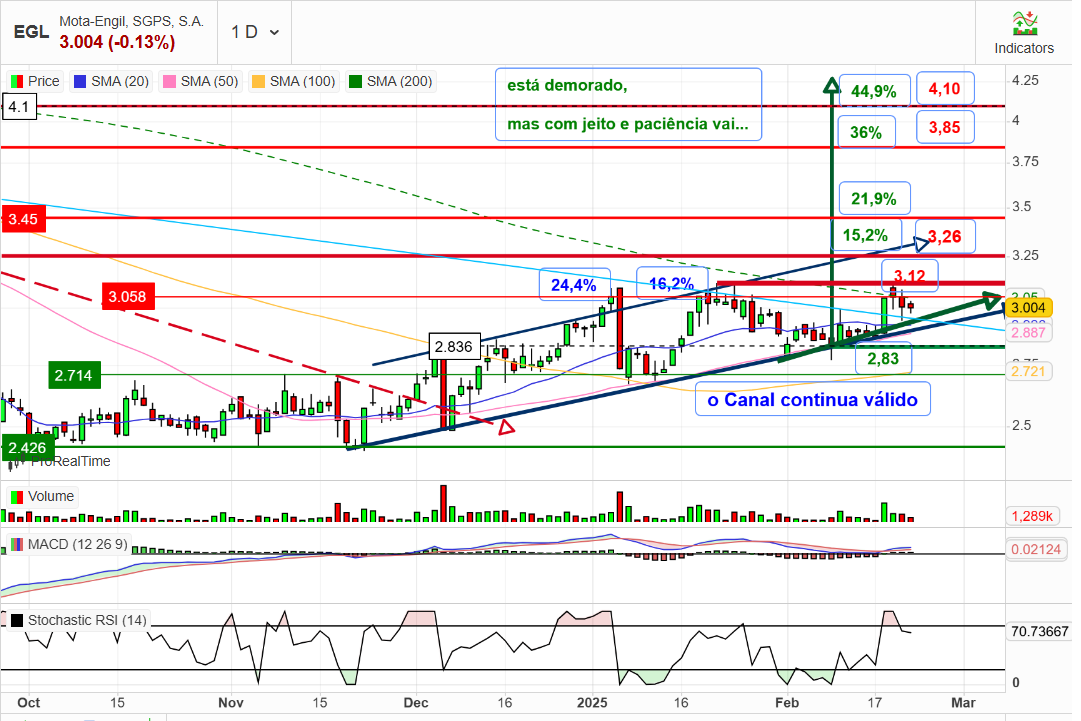Click the 3,26 target price label

coord(945,236)
